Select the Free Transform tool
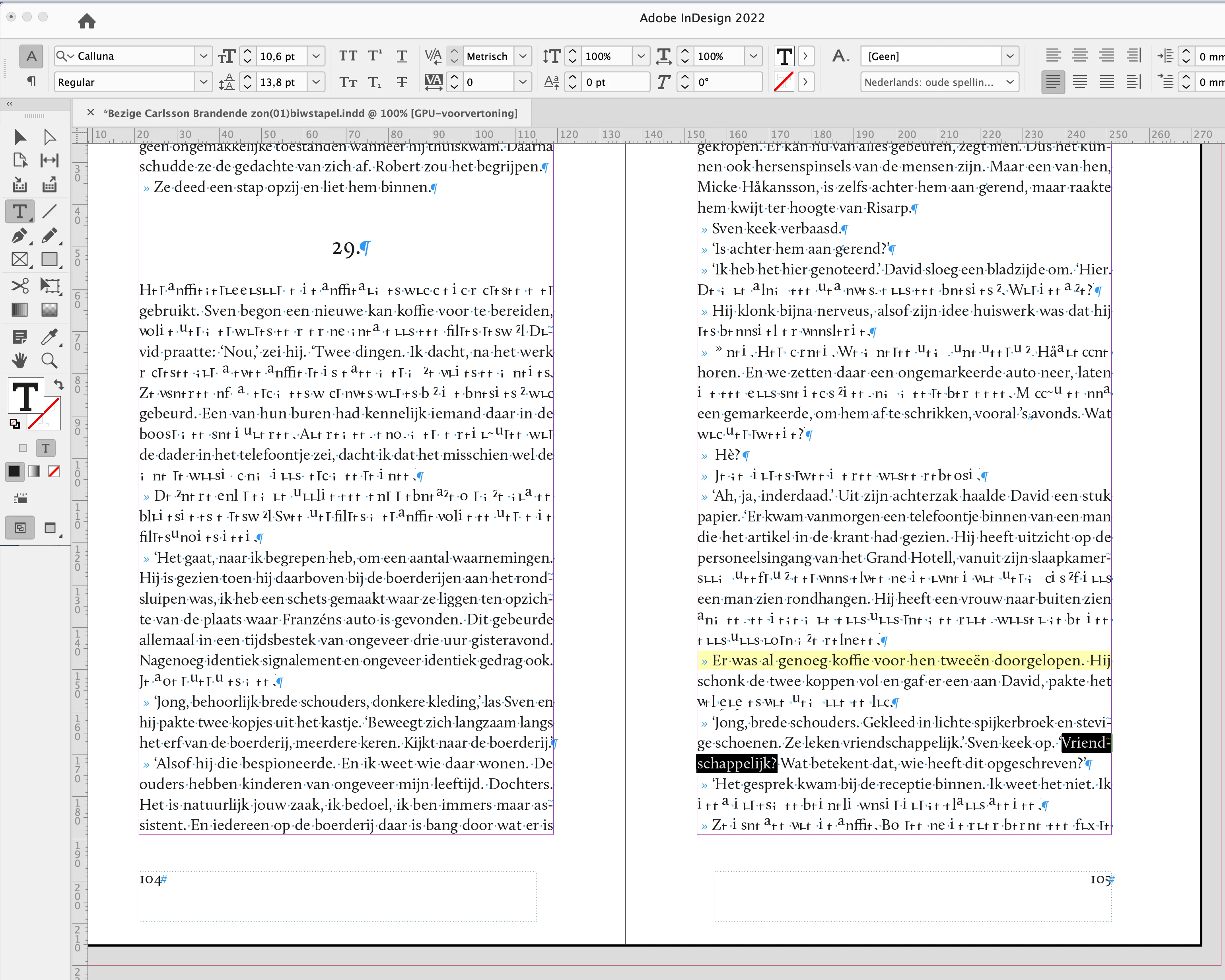The image size is (1225, 980). pyautogui.click(x=49, y=285)
